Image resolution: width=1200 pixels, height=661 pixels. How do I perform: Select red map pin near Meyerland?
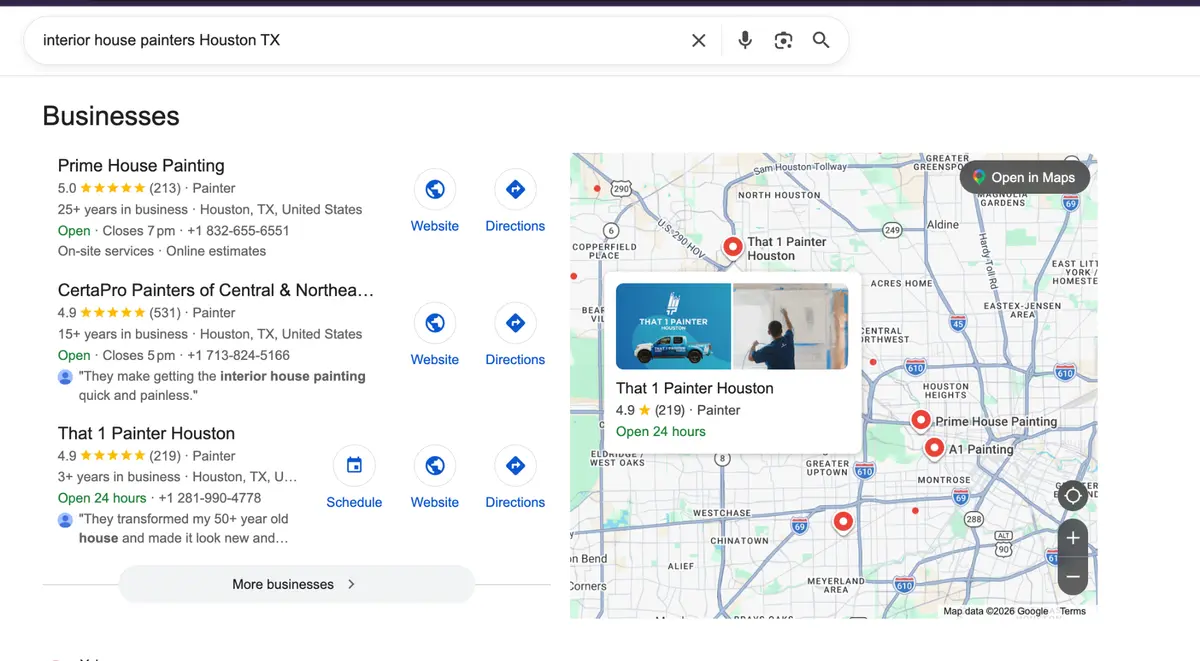(x=843, y=522)
